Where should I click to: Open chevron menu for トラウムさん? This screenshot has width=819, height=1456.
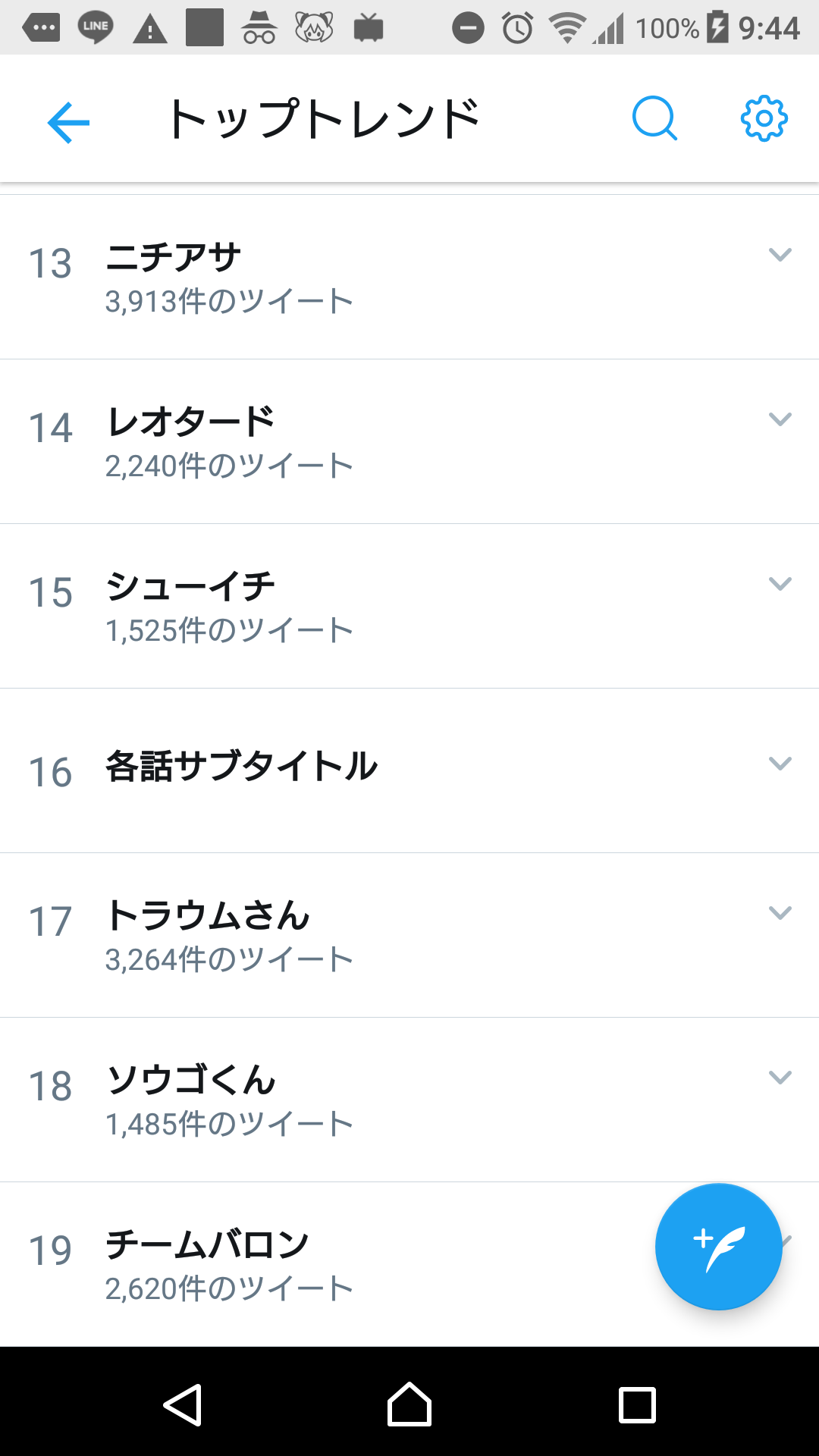[x=780, y=913]
